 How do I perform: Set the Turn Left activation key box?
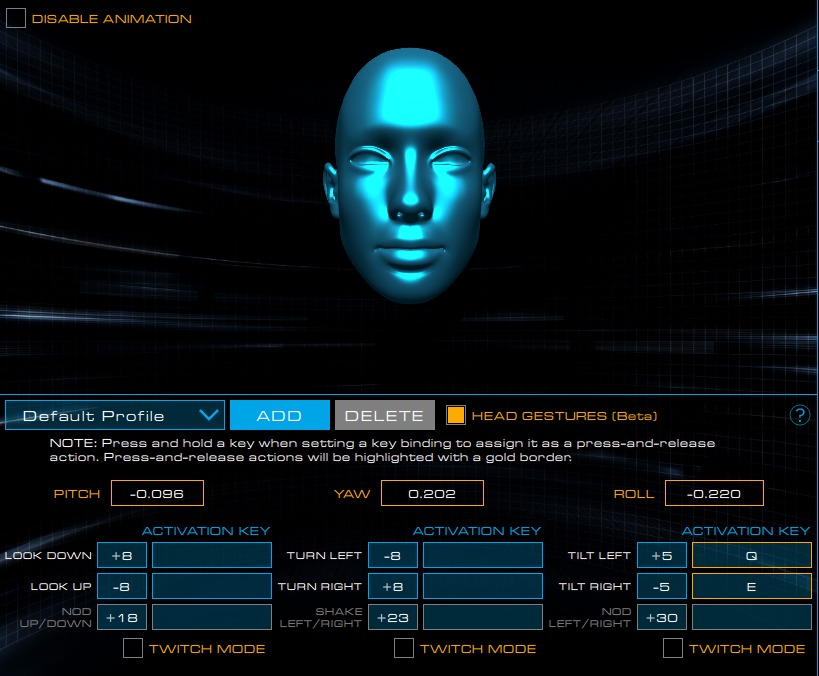pyautogui.click(x=483, y=555)
